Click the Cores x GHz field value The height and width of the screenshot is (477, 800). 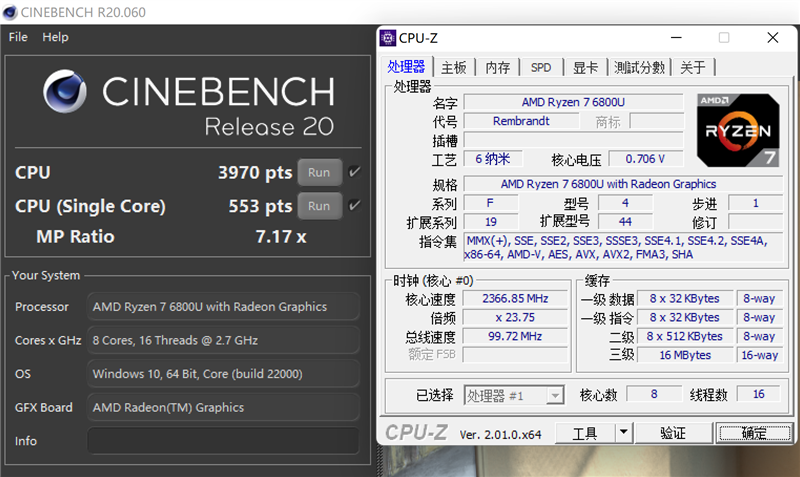(223, 340)
